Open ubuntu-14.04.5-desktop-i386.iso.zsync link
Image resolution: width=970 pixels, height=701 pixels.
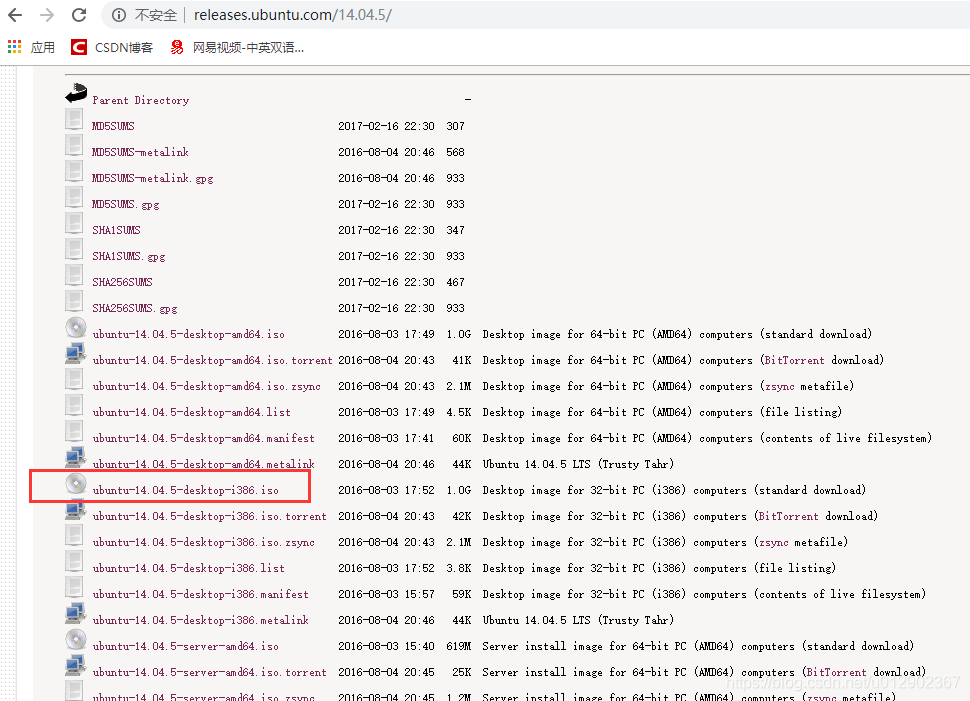[204, 542]
